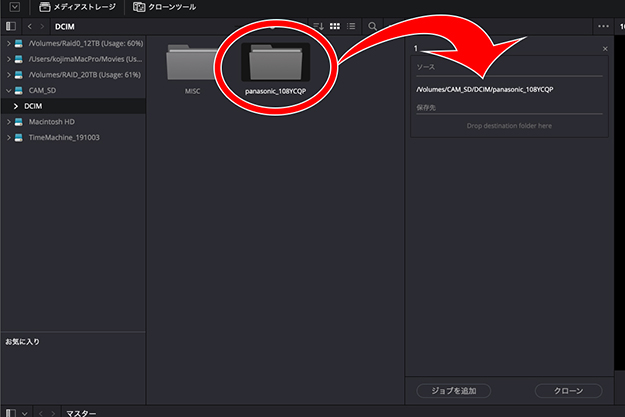Click the クローン button
The height and width of the screenshot is (417, 625).
(x=568, y=390)
